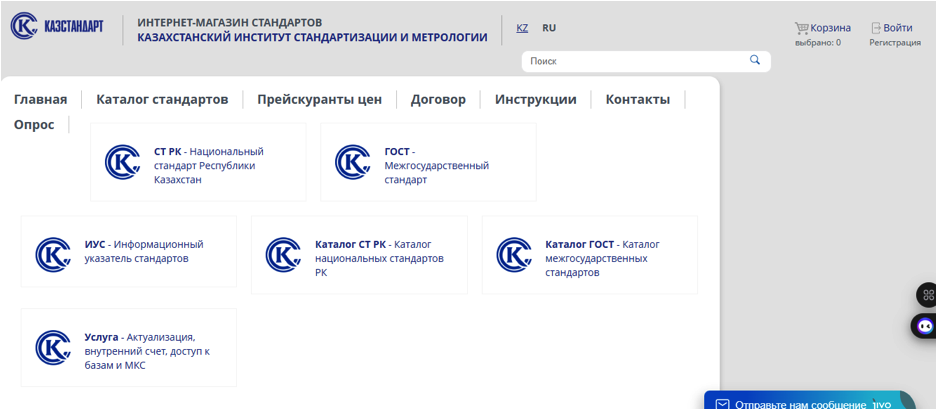Click the ИУС card logo

[53, 255]
